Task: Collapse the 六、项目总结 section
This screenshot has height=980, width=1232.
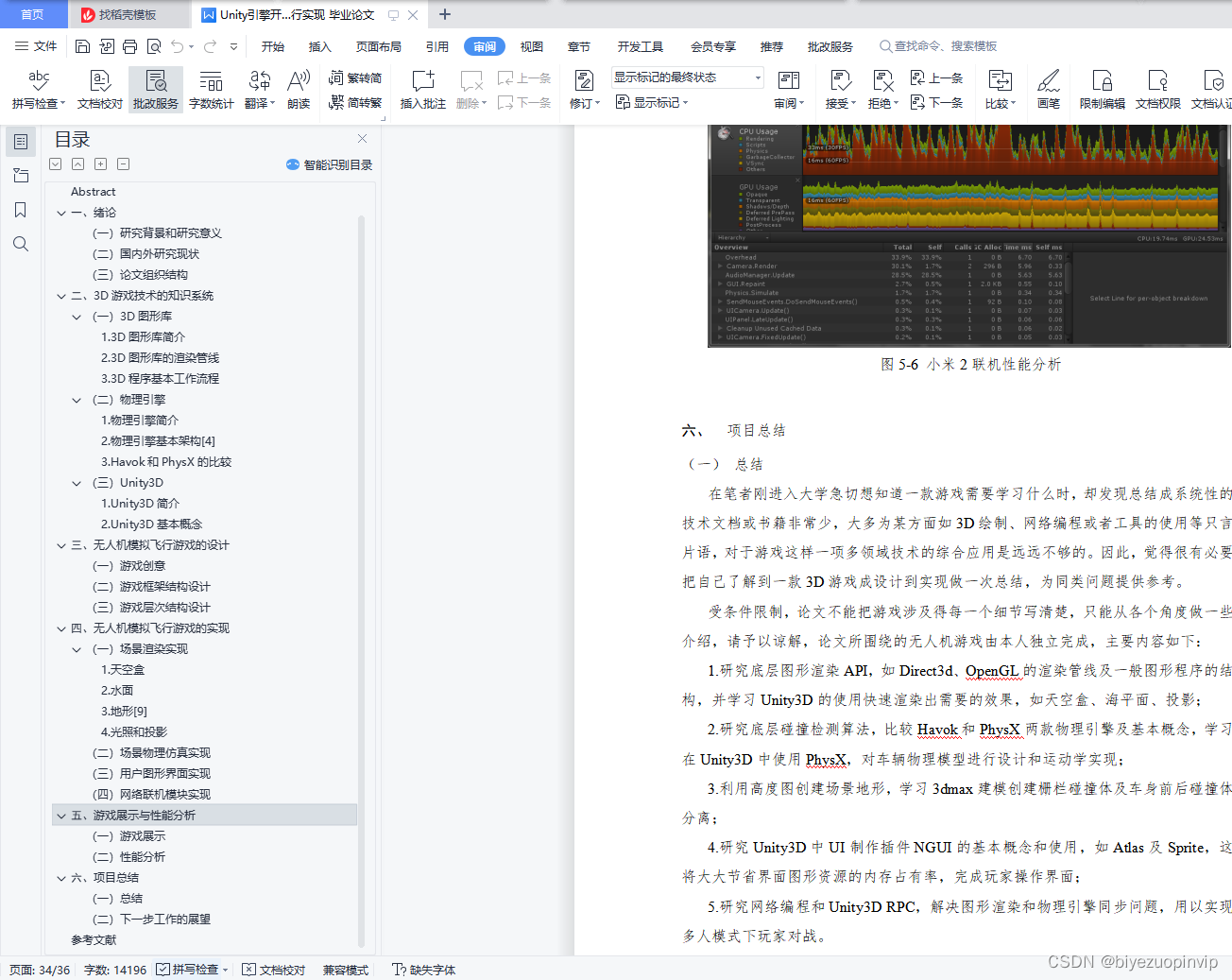Action: [61, 878]
